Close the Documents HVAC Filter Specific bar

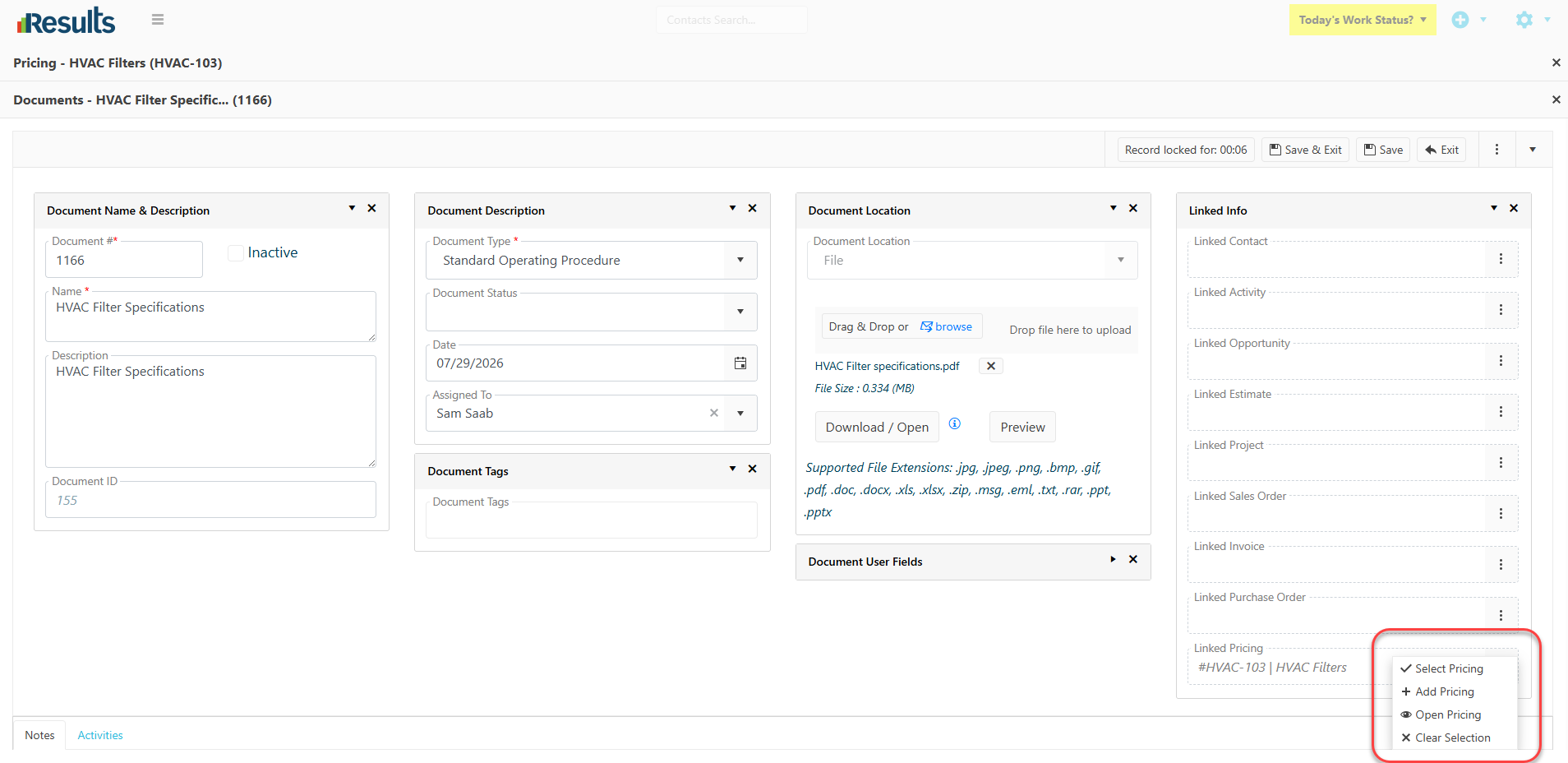pyautogui.click(x=1556, y=99)
